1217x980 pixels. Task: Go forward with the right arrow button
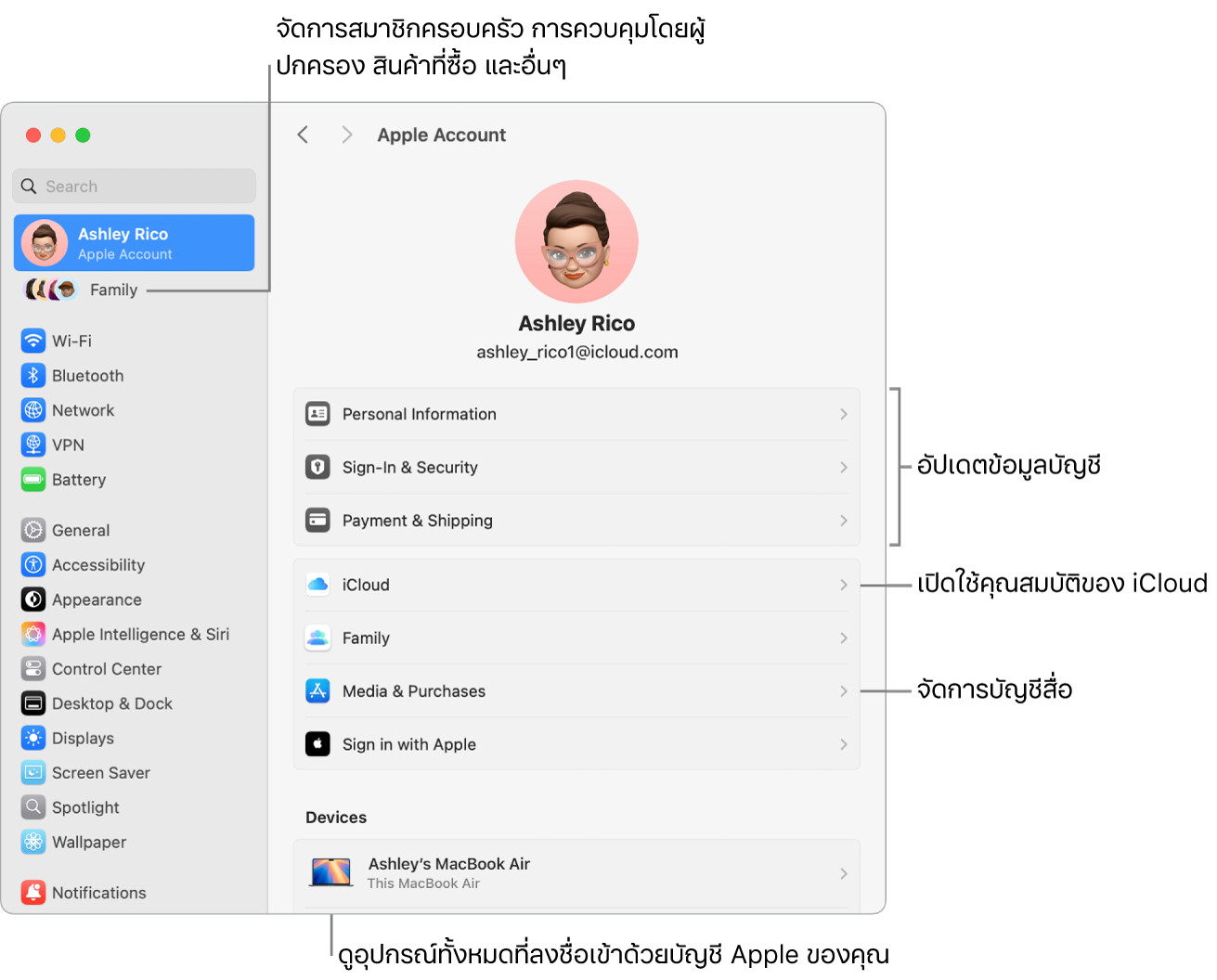coord(347,135)
